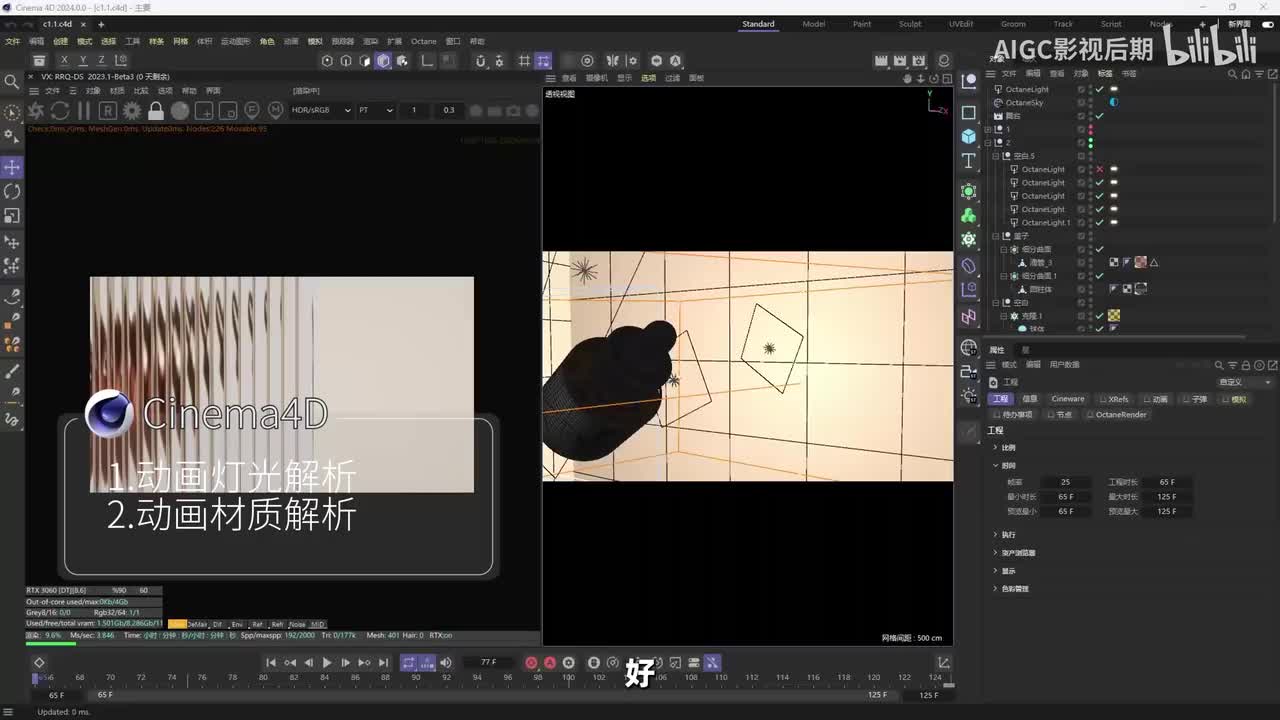1280x720 pixels.
Task: Toggle the OctaneLight.1 green checkmark
Action: [1100, 222]
